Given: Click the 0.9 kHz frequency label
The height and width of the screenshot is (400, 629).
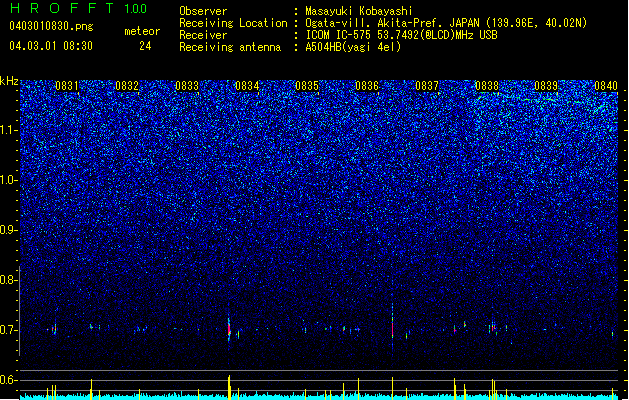Looking at the screenshot, I should (x=9, y=230).
